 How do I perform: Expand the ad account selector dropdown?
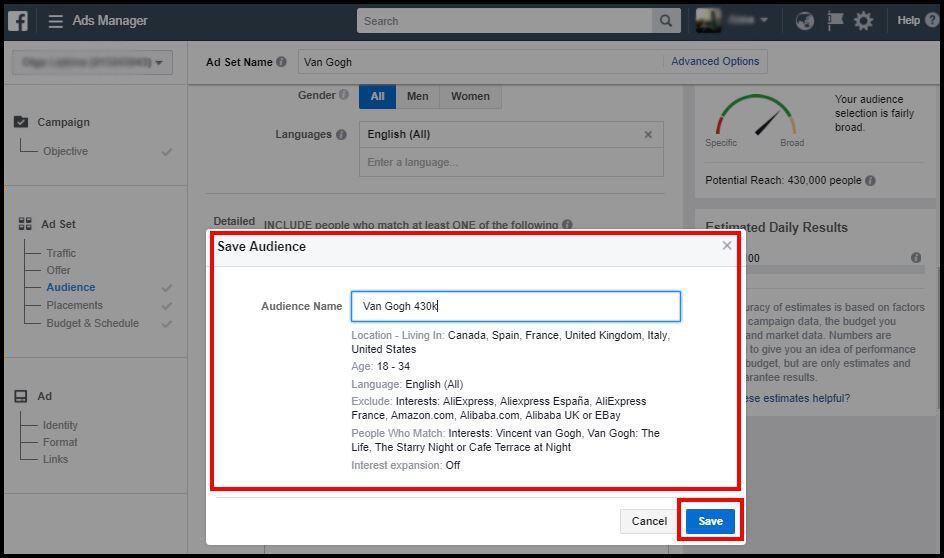click(92, 63)
